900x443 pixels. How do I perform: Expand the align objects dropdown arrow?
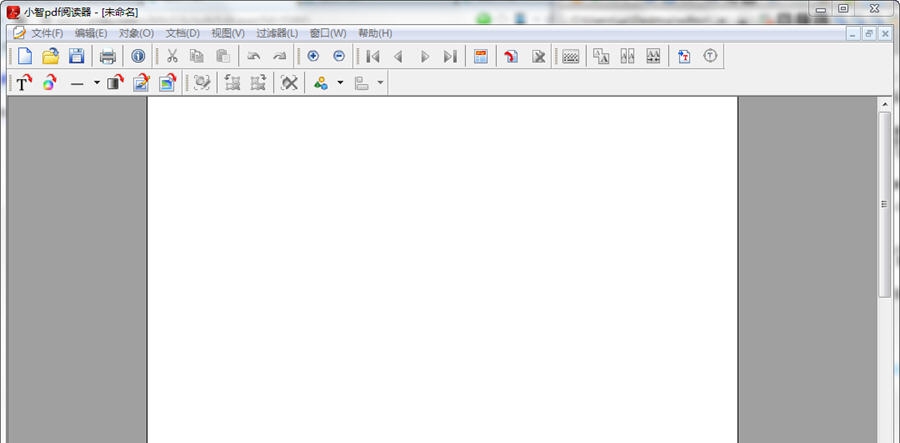tap(380, 83)
